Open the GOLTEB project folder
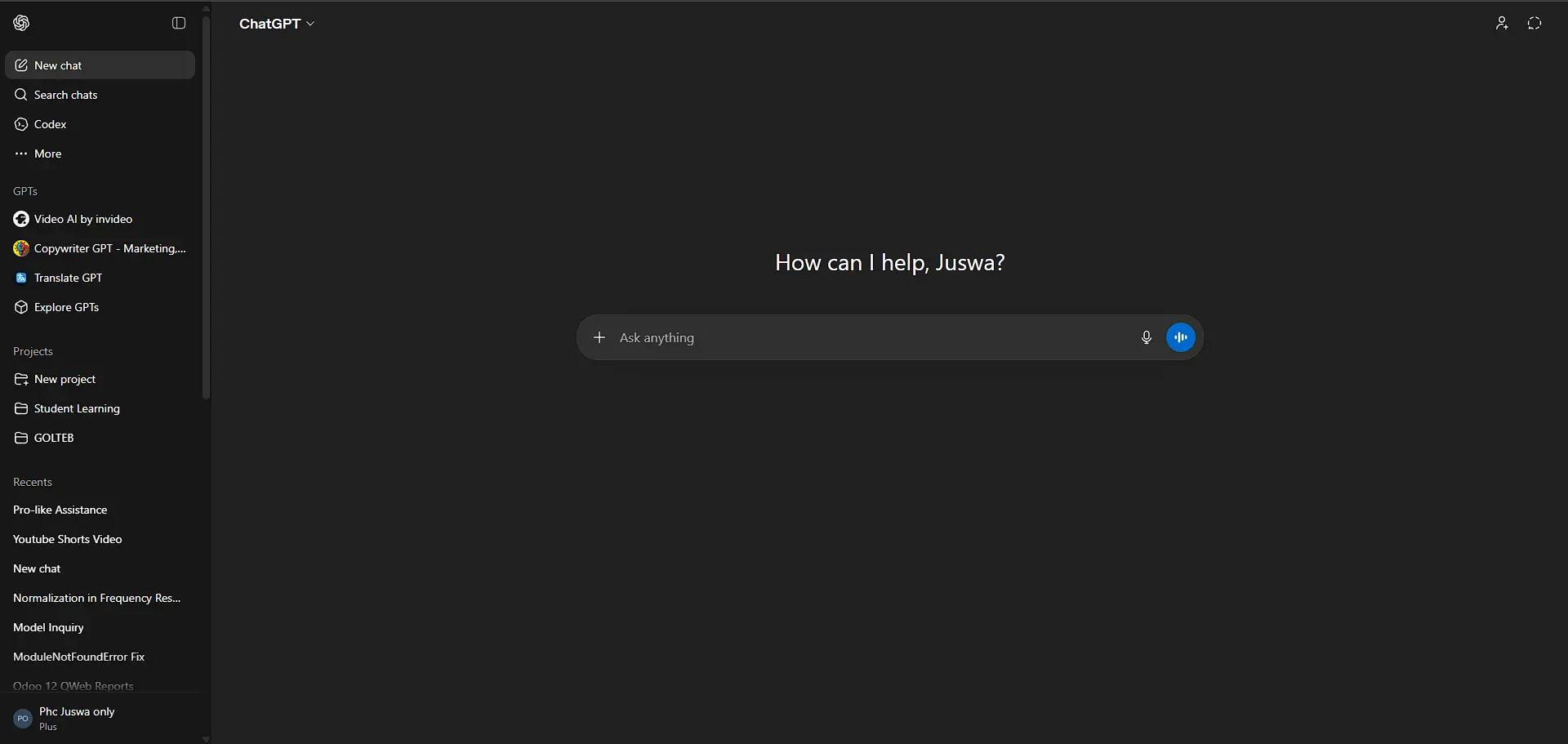Image resolution: width=1568 pixels, height=744 pixels. (100, 438)
